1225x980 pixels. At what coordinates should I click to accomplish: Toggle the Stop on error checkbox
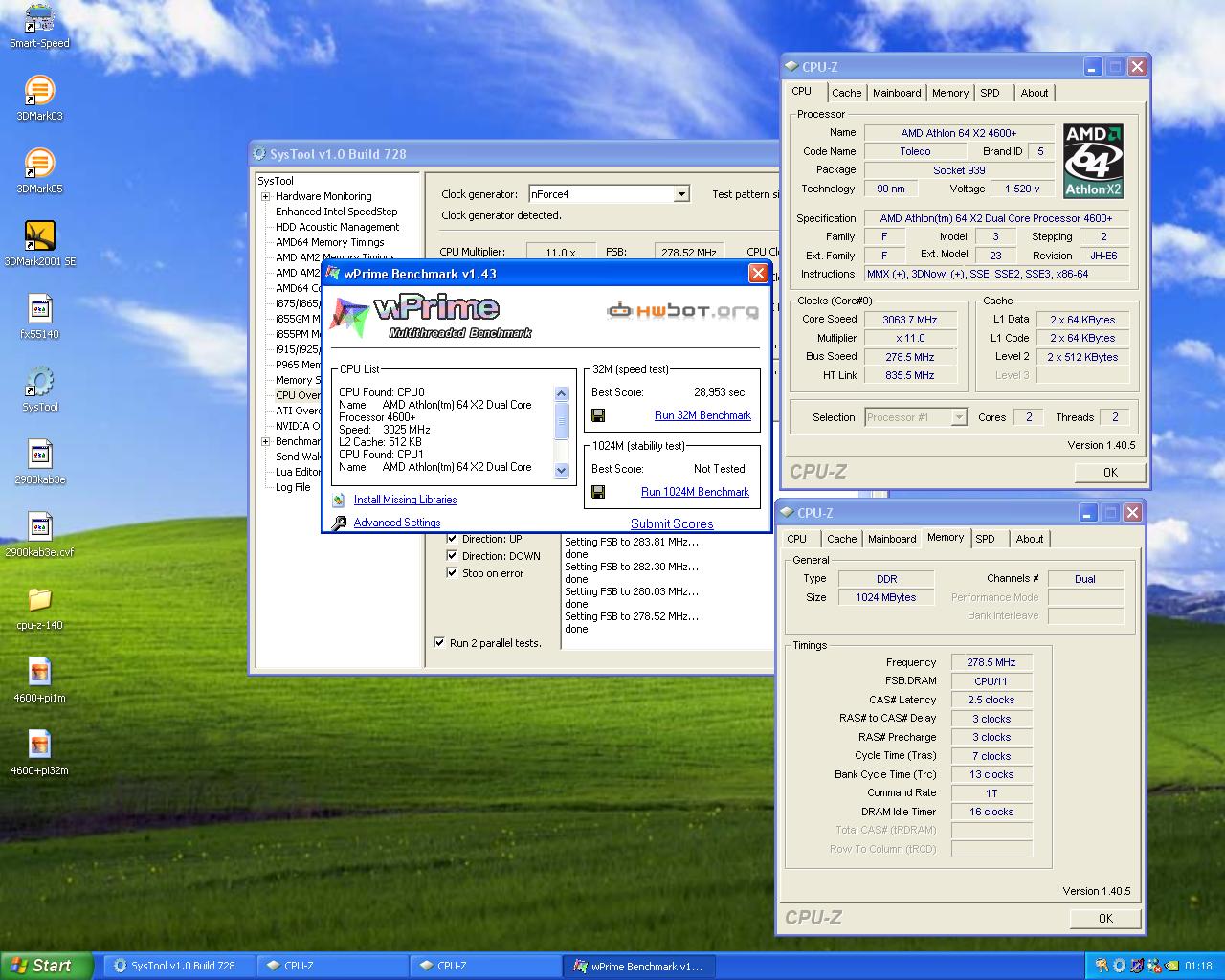[x=452, y=573]
